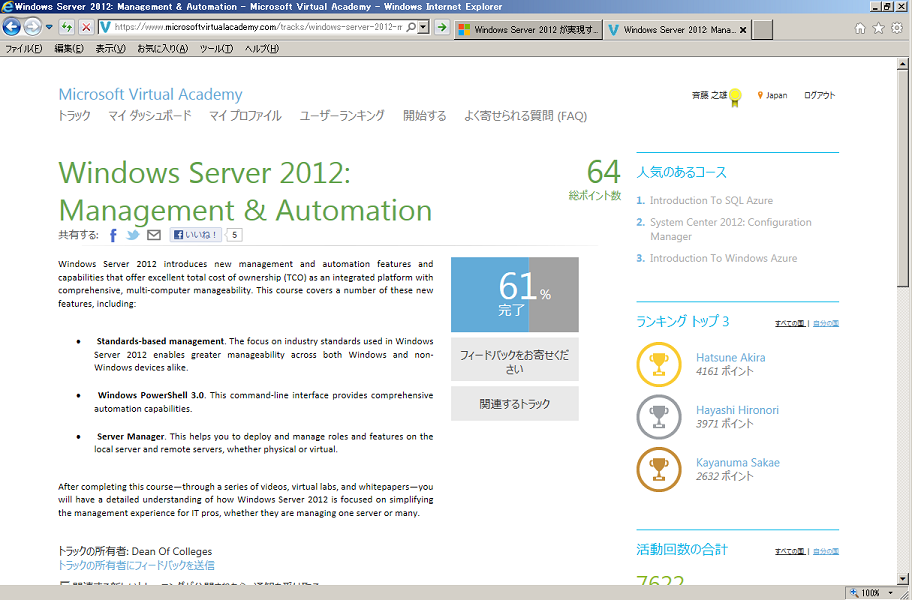Click the 61% 完了 progress box
Viewport: 912px width, 600px height.
click(x=514, y=295)
